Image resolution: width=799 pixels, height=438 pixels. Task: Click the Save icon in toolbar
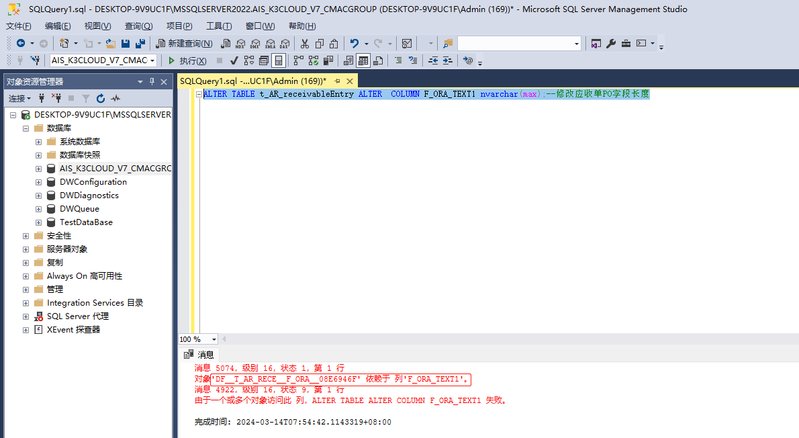125,43
